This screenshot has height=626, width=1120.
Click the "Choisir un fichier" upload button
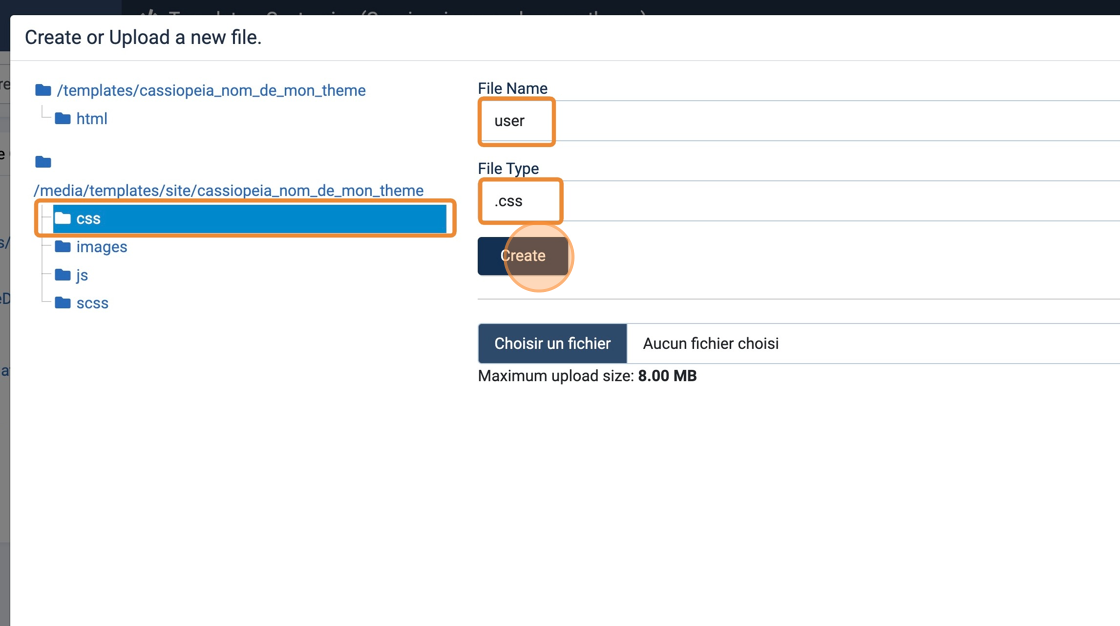tap(552, 343)
